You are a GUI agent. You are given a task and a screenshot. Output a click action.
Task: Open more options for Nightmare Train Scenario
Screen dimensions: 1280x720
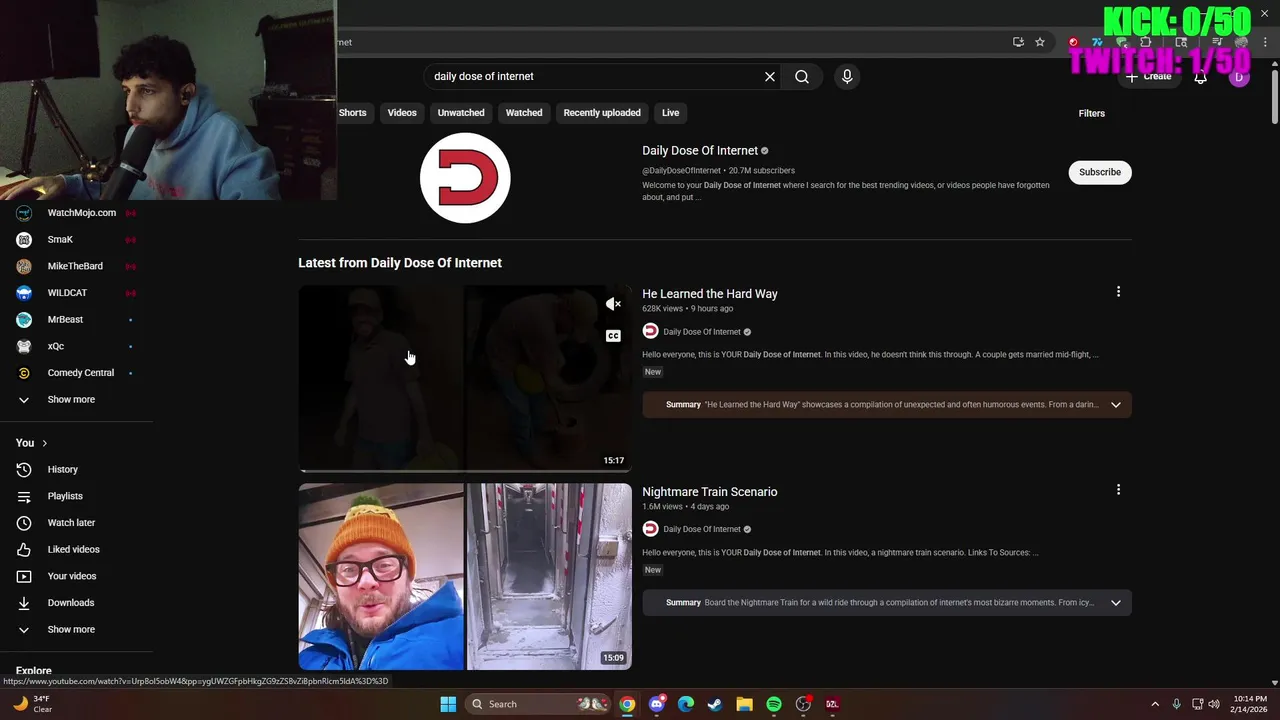pyautogui.click(x=1118, y=490)
